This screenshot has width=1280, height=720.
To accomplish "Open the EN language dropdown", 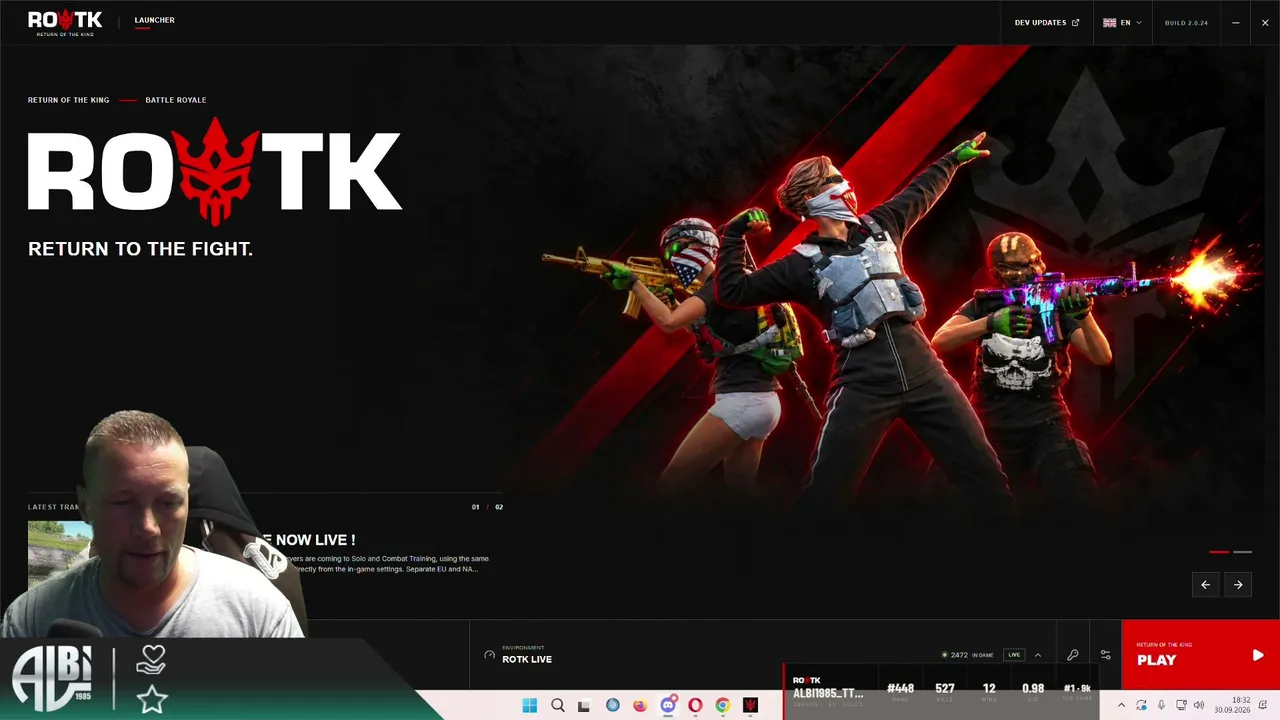I will pyautogui.click(x=1122, y=22).
